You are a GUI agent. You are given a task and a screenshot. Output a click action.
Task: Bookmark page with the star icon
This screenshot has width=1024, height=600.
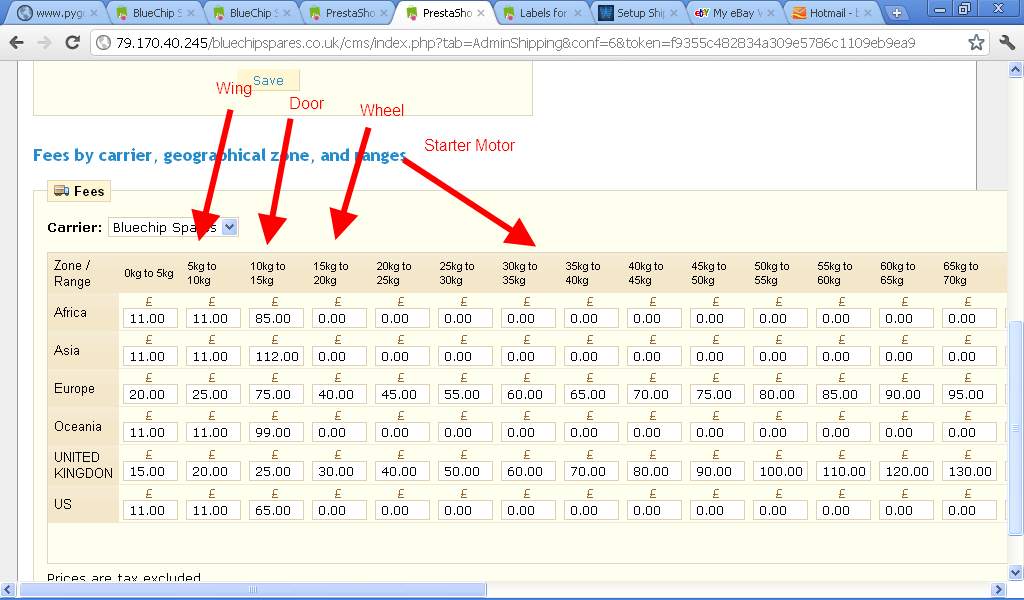pos(976,43)
